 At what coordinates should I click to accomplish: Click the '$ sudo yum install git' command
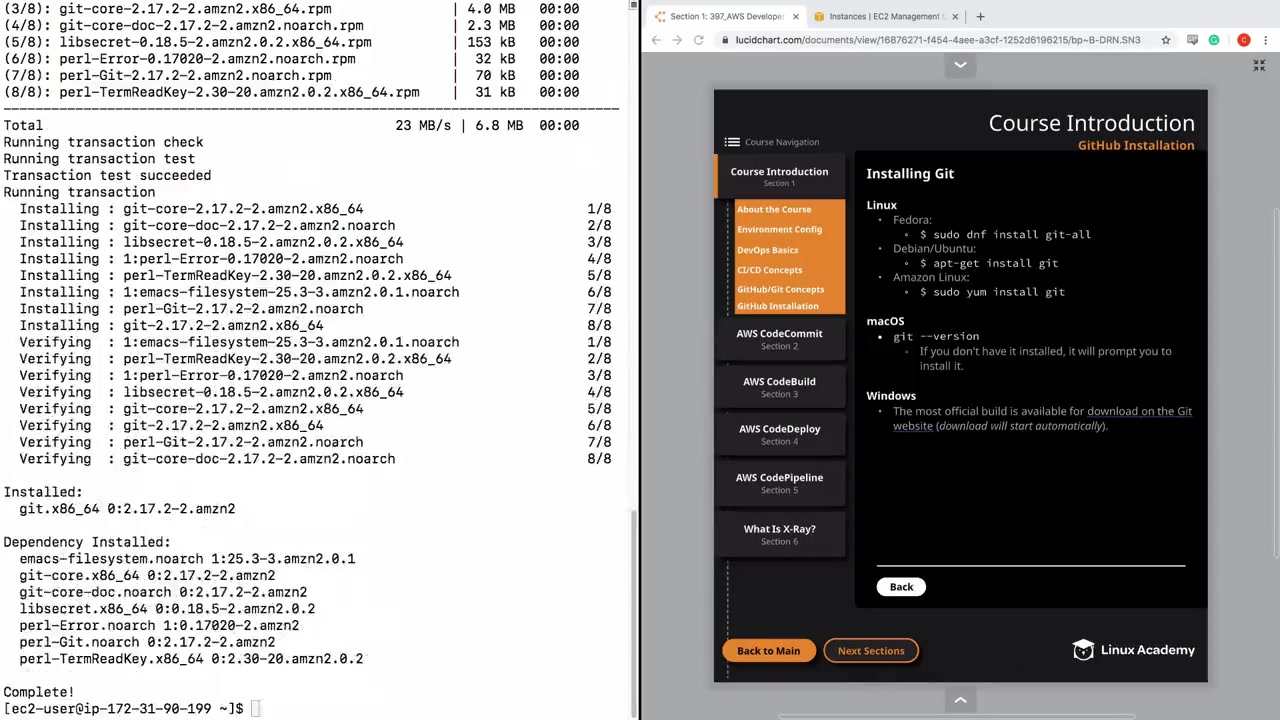tap(992, 292)
